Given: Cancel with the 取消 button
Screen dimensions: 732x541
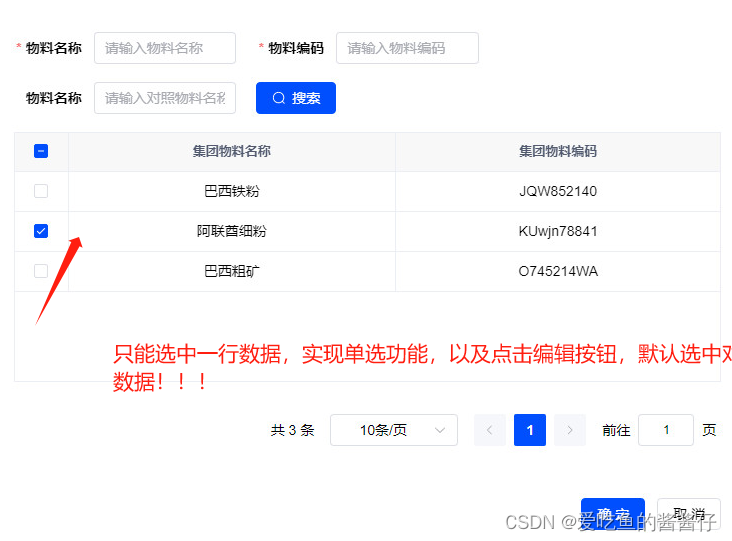Looking at the screenshot, I should [689, 514].
